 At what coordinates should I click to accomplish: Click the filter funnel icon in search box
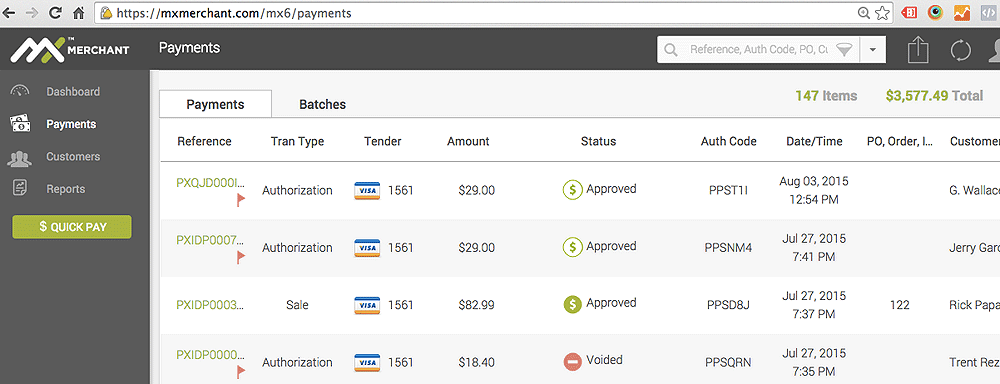(x=844, y=50)
